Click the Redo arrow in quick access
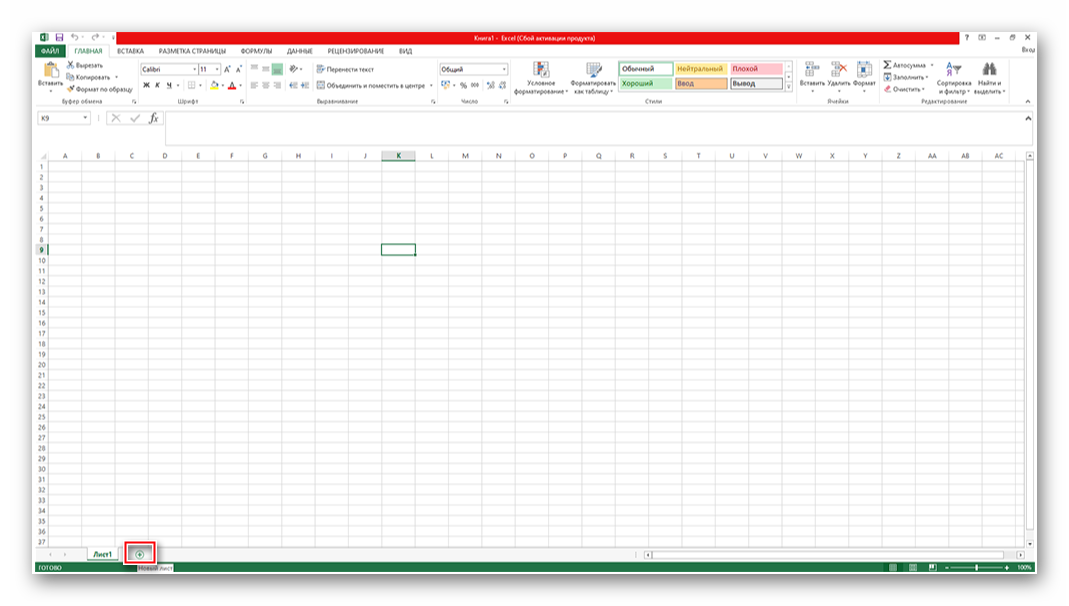Viewport: 1069px width, 606px height. click(95, 37)
